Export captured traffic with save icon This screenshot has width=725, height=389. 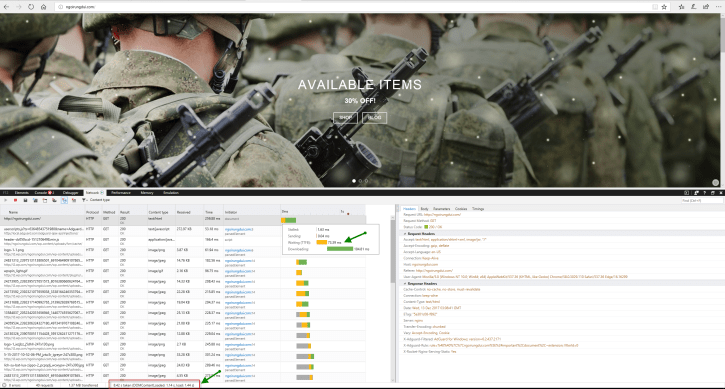pyautogui.click(x=25, y=200)
